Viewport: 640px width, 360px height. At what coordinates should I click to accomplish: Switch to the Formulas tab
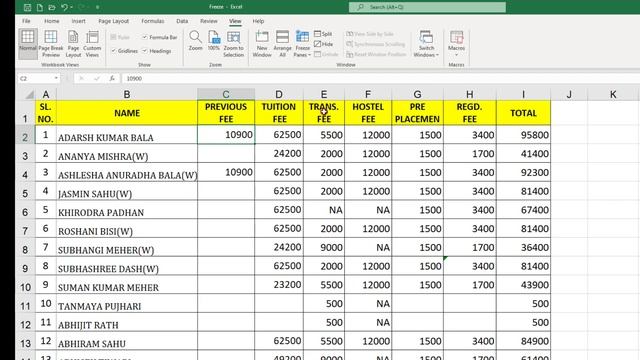(x=153, y=21)
